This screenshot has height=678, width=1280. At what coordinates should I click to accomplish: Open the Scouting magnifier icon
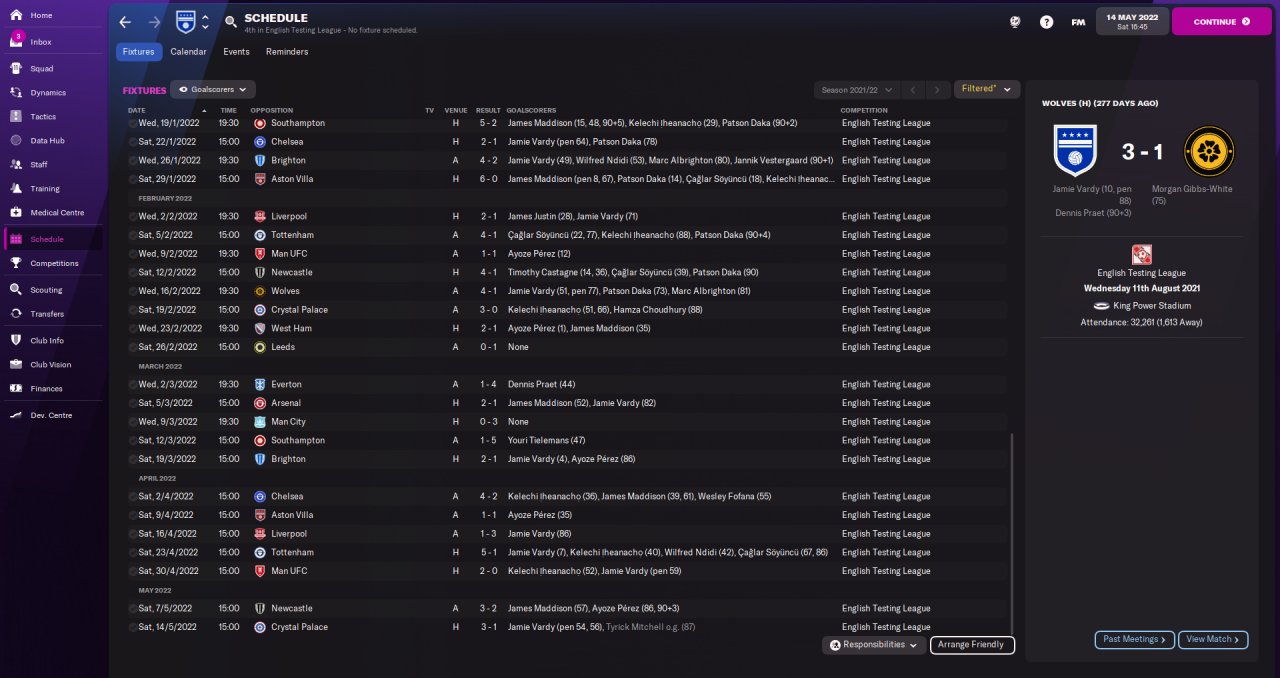[x=17, y=290]
